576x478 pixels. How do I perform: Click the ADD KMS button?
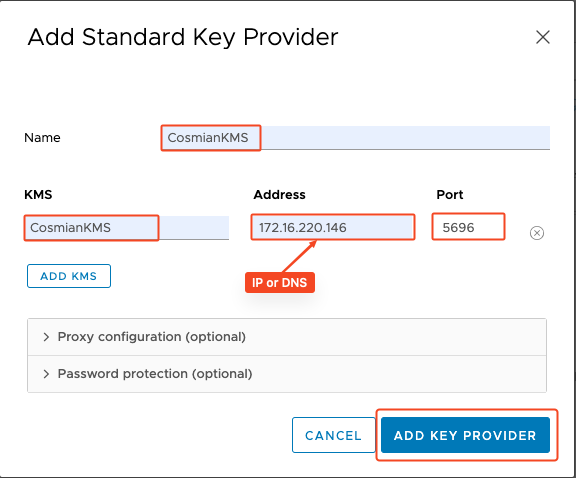(x=69, y=276)
